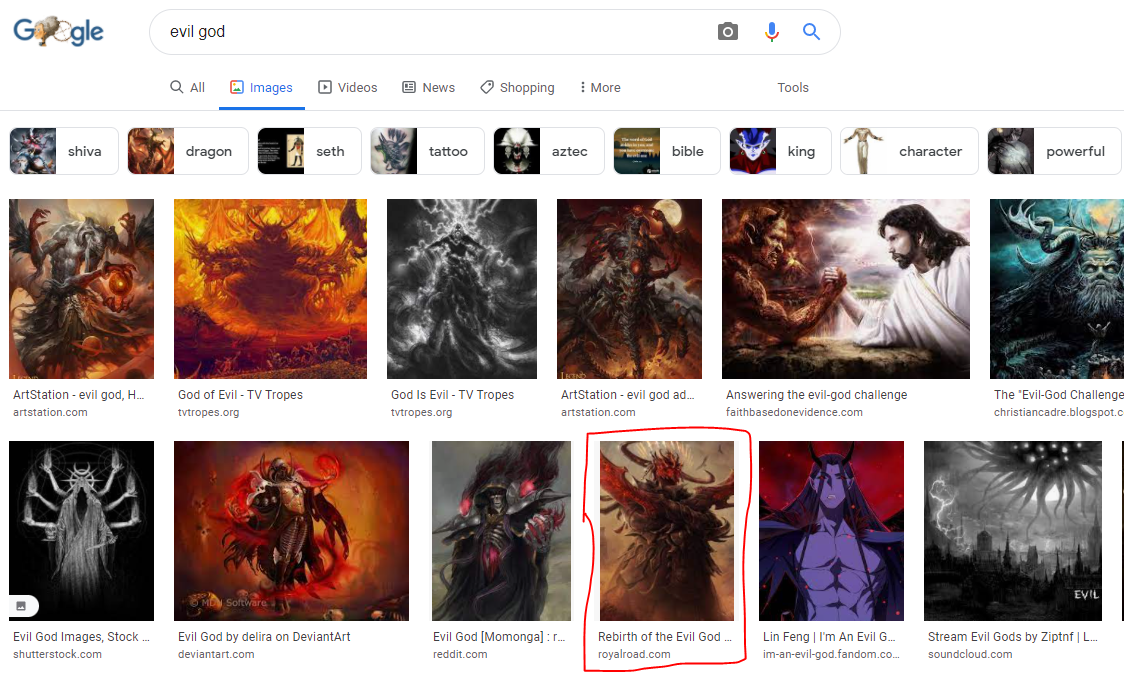Click the 'Lin Feng | I'm An Evil G...' title
The height and width of the screenshot is (674, 1124).
coord(829,637)
